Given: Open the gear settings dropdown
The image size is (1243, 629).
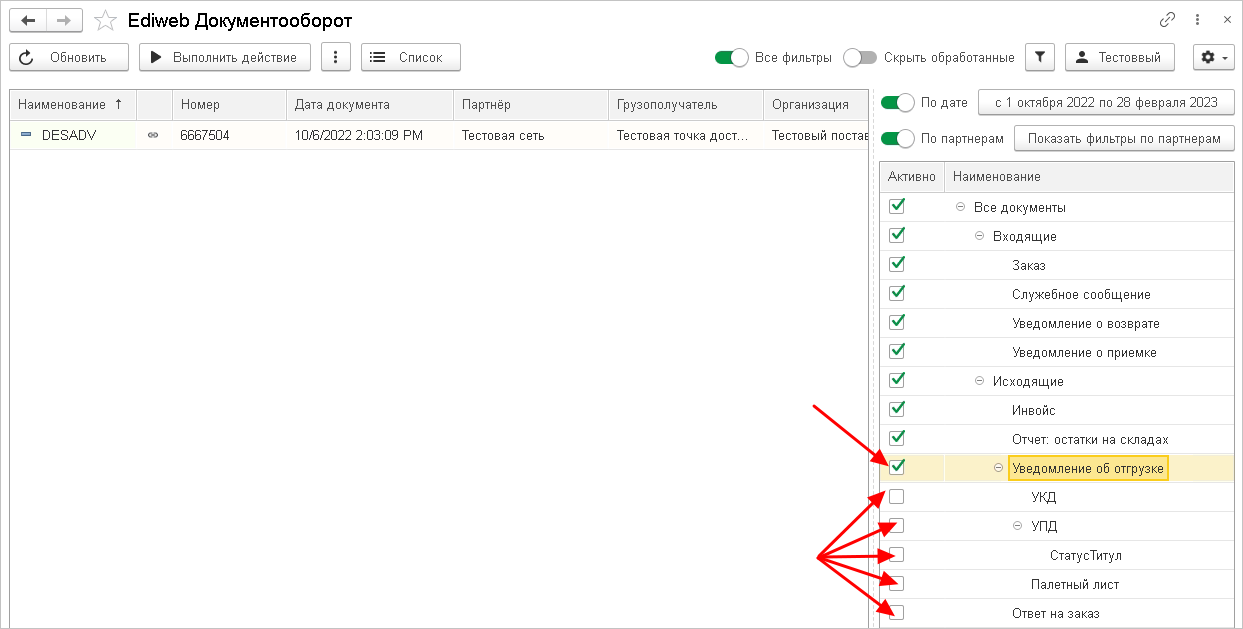Looking at the screenshot, I should pos(1214,58).
